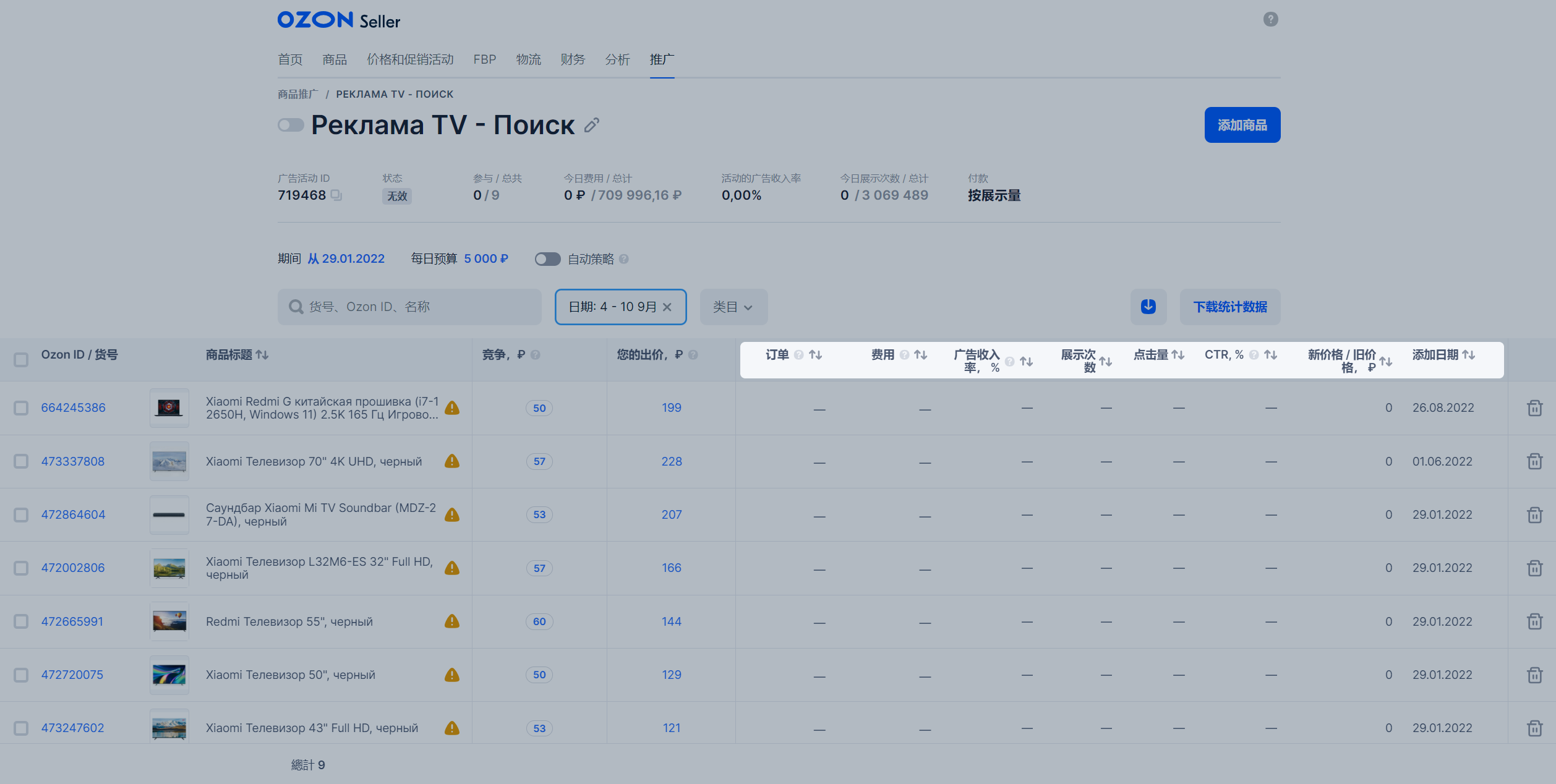Delete row 472002806 with trash icon
The width and height of the screenshot is (1556, 784).
[1534, 568]
